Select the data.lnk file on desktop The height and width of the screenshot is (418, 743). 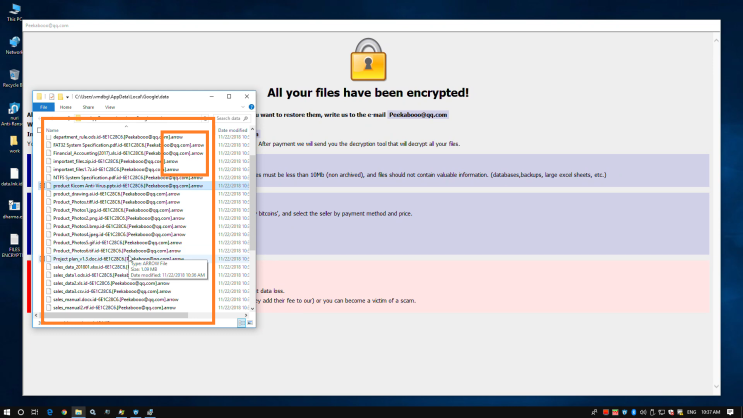pyautogui.click(x=13, y=177)
